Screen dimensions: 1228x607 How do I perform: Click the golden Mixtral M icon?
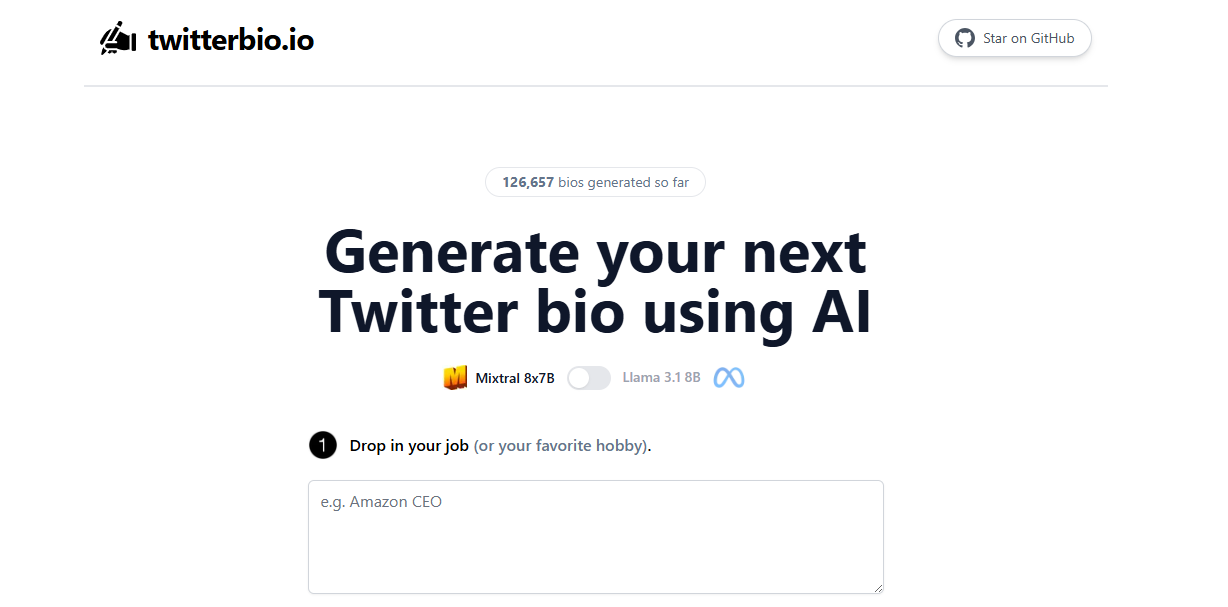tap(456, 378)
